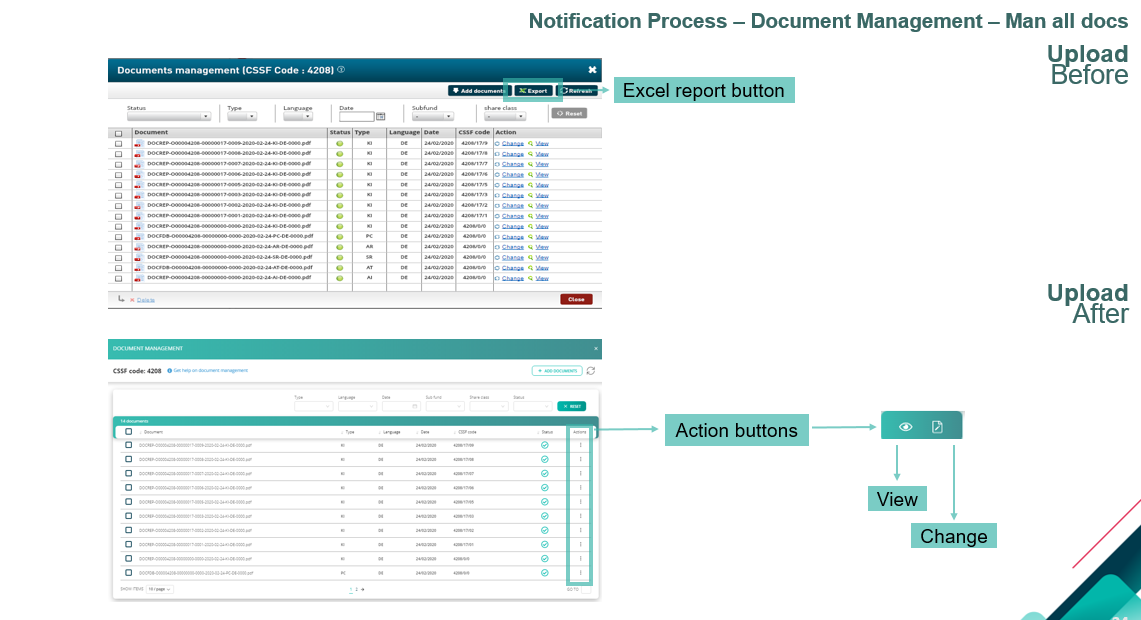The image size is (1141, 620).
Task: Click the CSSF code column header in the old window
Action: pyautogui.click(x=474, y=132)
